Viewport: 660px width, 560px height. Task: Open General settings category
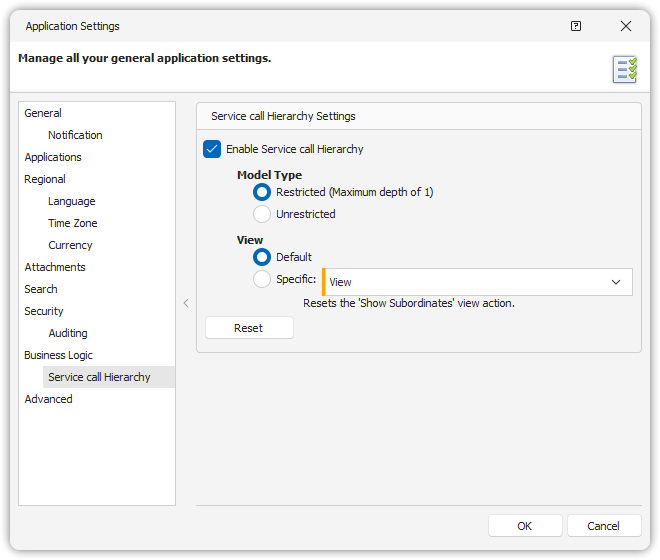43,113
